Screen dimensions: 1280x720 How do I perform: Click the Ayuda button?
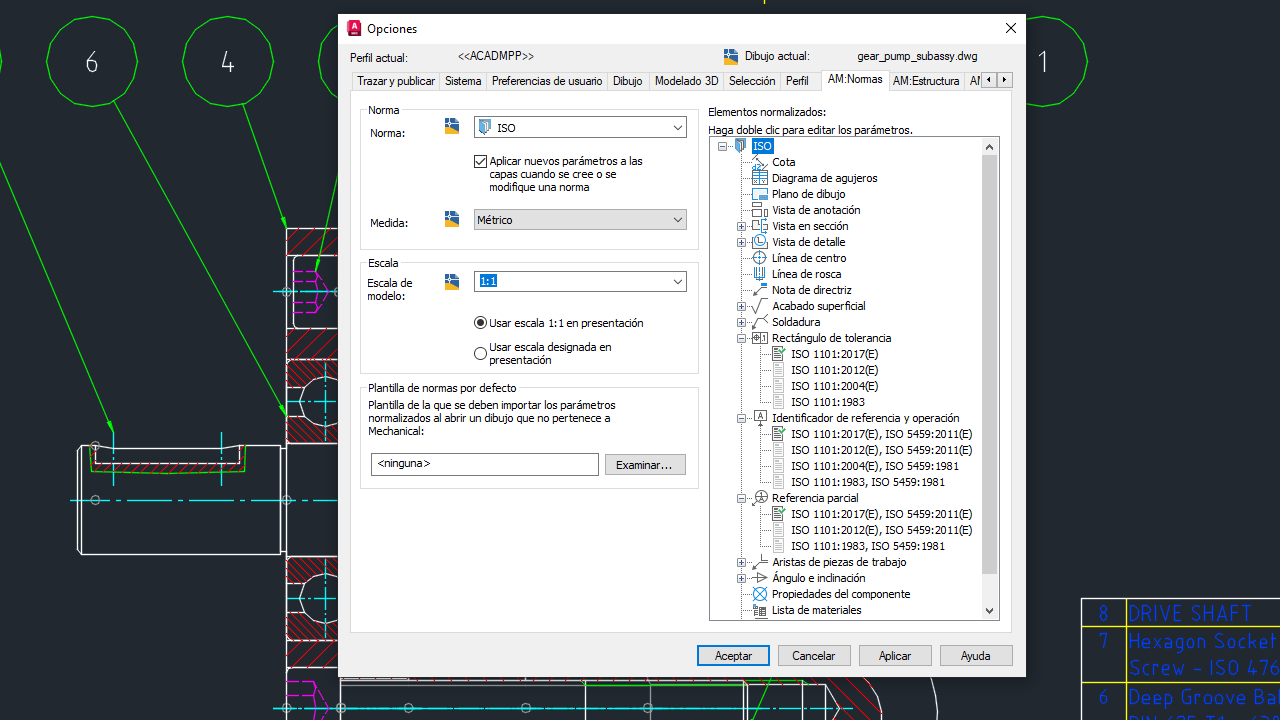[976, 656]
